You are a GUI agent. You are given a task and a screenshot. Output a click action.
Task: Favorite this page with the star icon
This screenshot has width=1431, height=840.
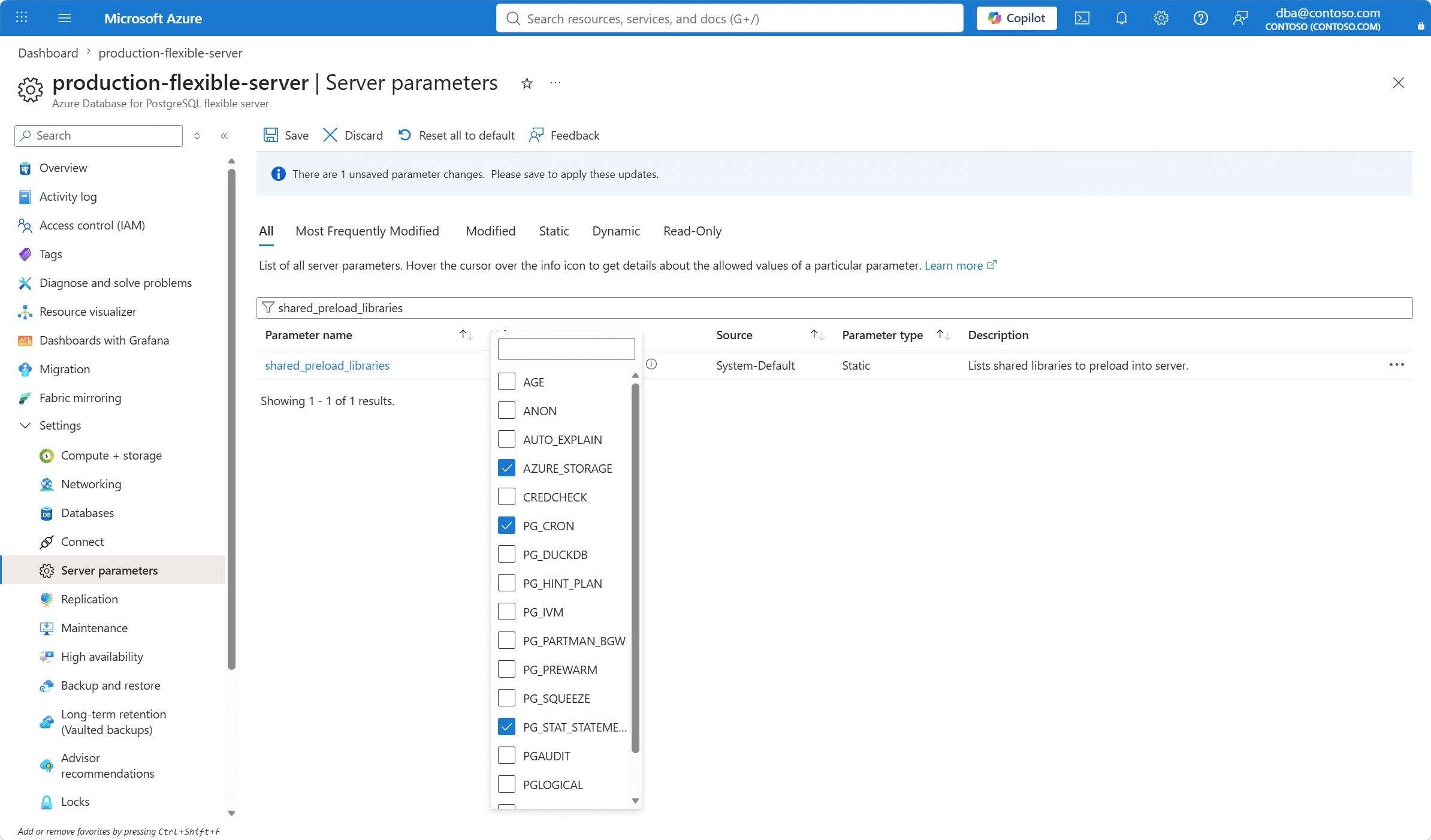tap(527, 83)
